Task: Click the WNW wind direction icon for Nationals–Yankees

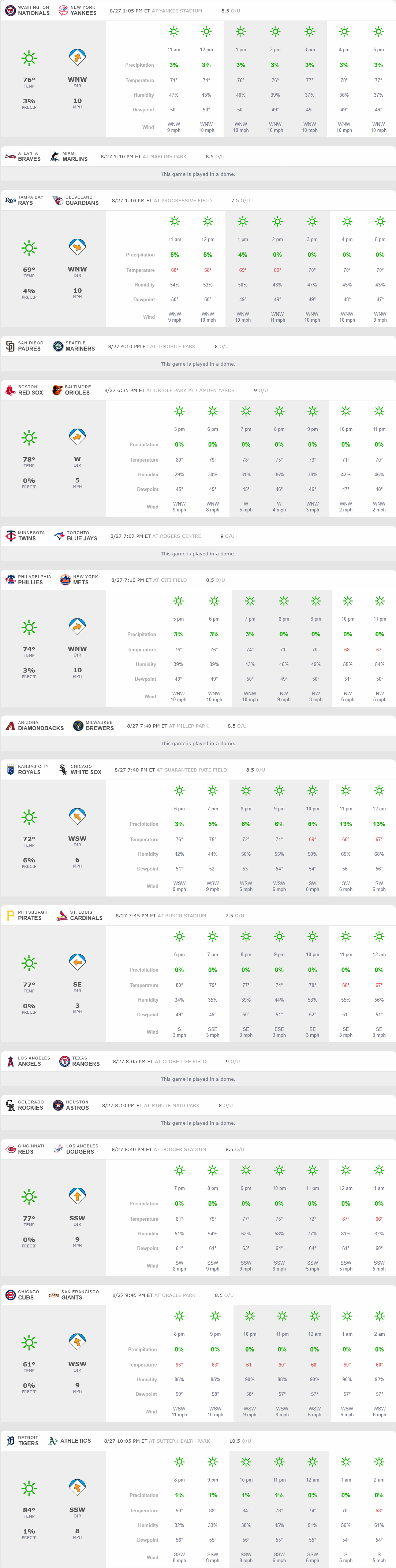Action: (77, 58)
